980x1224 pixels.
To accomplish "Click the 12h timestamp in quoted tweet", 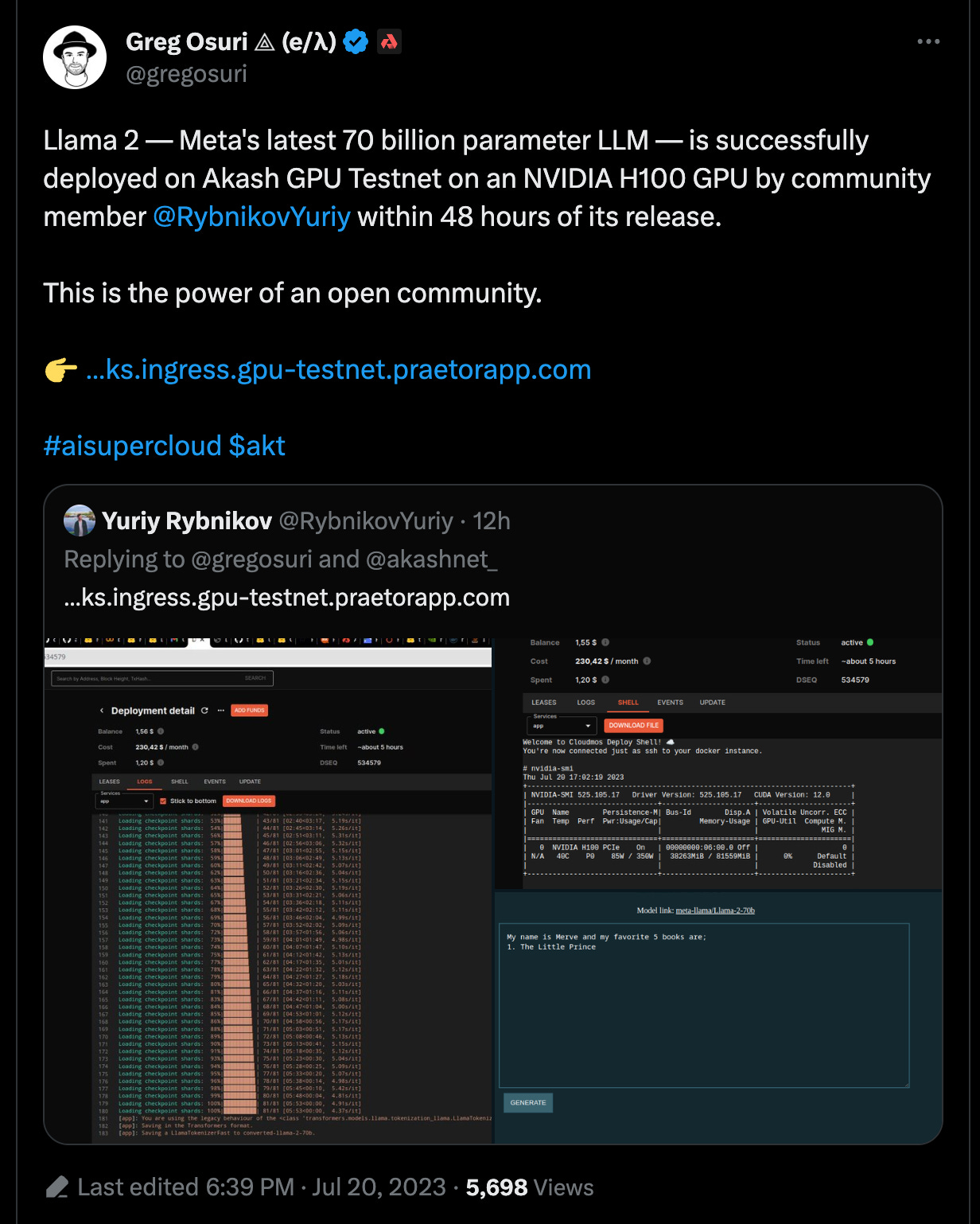I will point(492,520).
